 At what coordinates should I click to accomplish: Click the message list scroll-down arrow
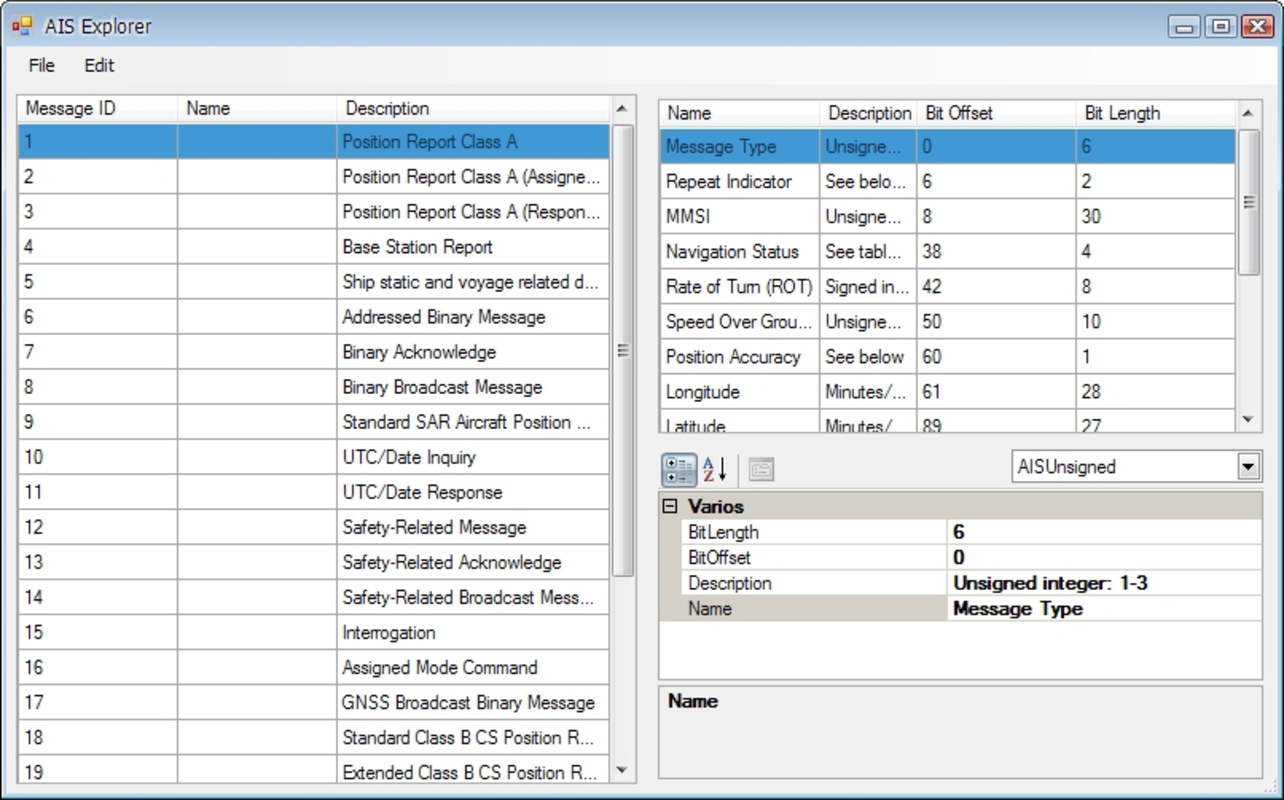[621, 771]
